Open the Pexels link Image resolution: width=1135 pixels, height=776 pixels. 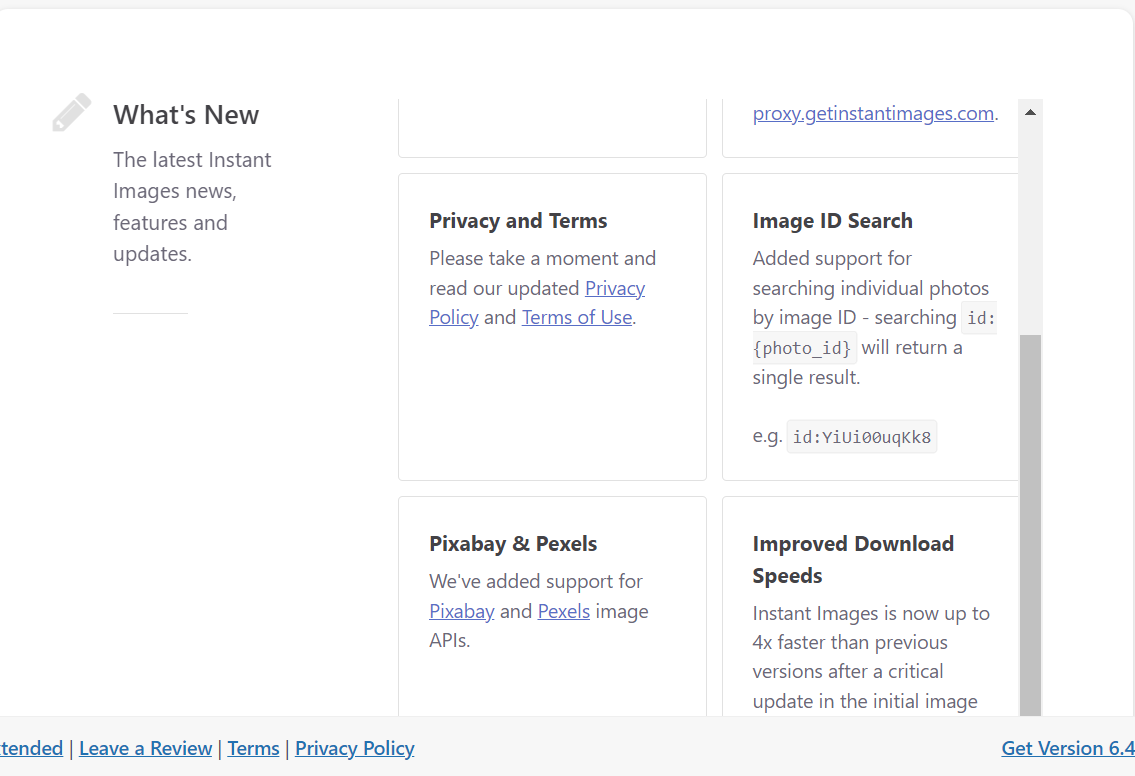564,611
